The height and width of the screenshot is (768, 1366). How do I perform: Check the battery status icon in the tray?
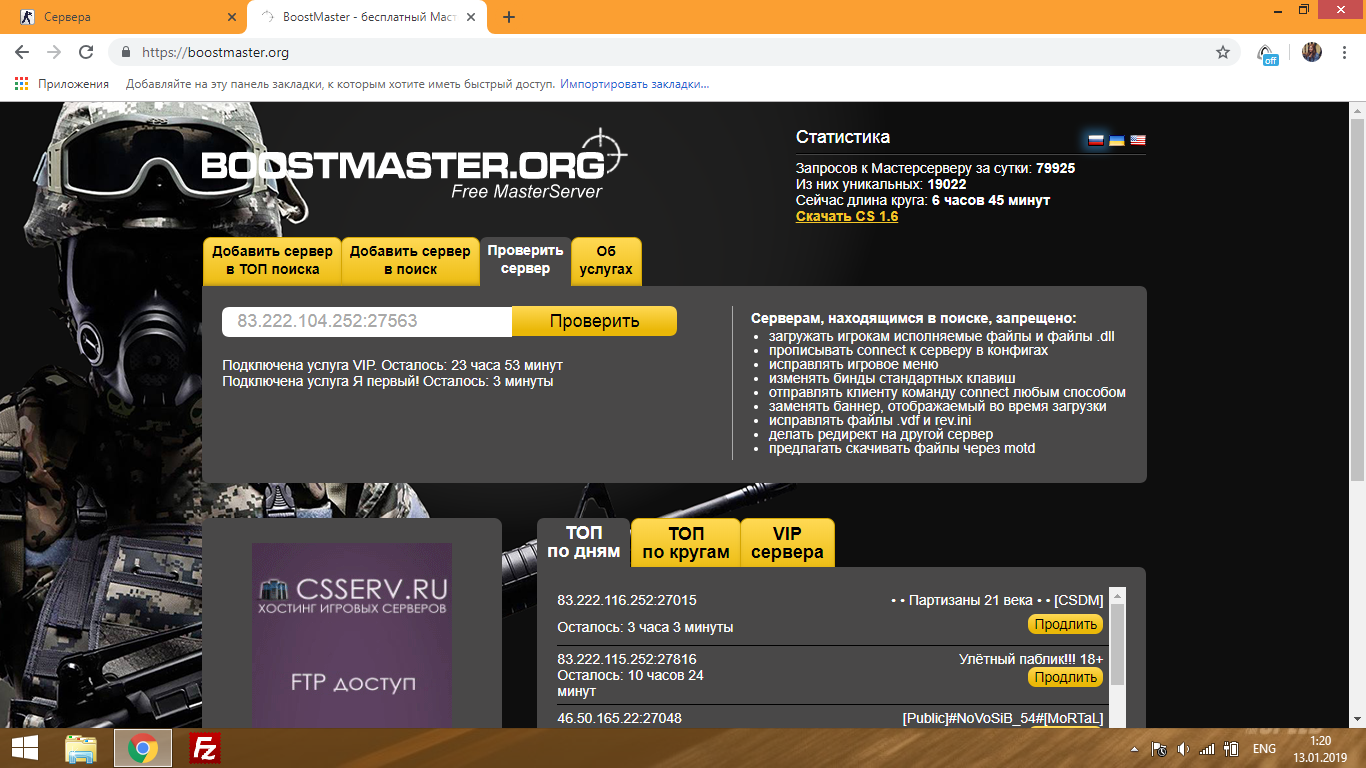[x=1232, y=748]
